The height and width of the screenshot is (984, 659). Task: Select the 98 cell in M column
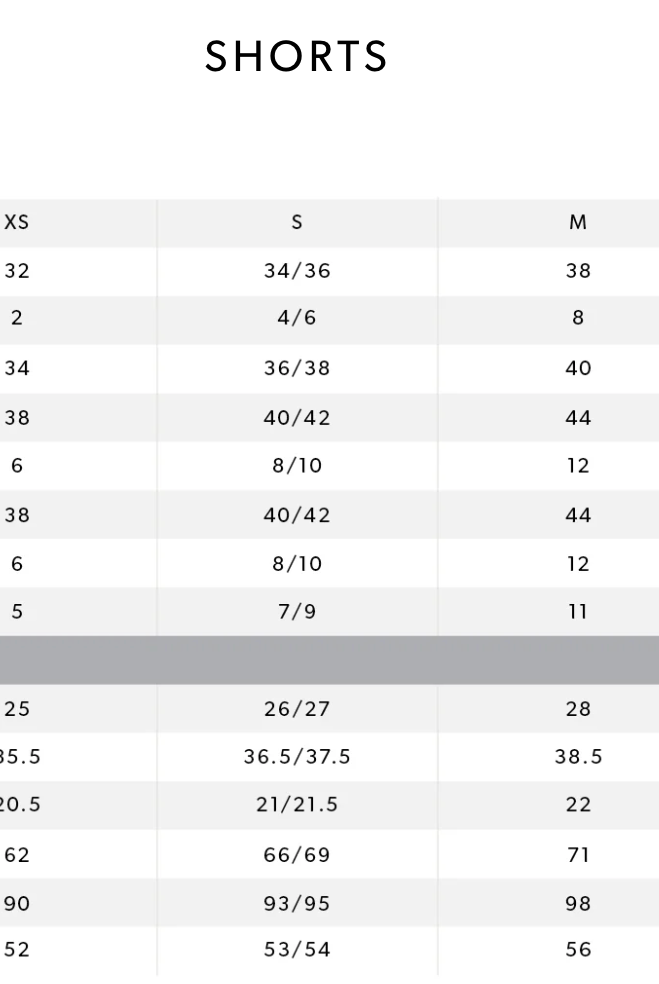[x=578, y=903]
